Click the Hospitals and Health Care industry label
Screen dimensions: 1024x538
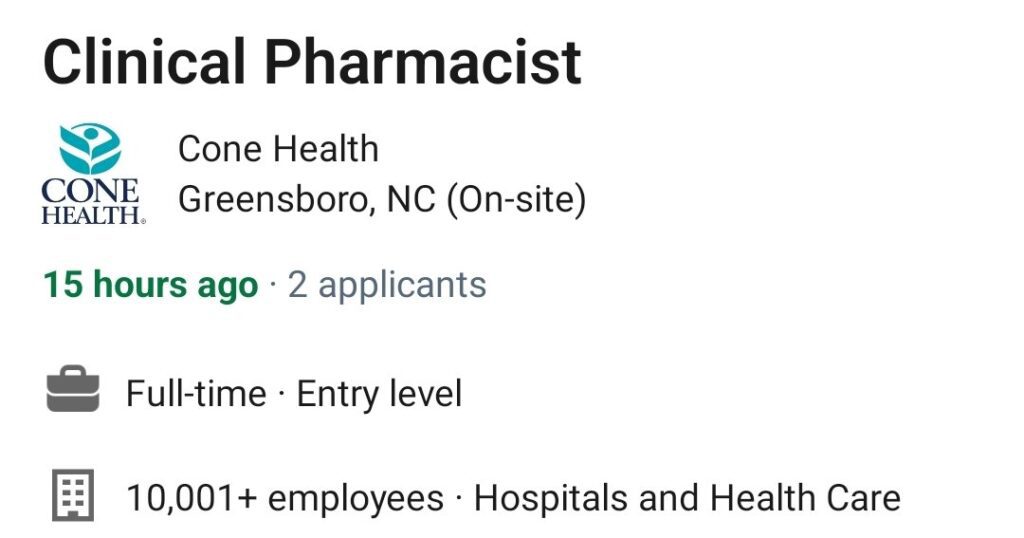click(688, 498)
